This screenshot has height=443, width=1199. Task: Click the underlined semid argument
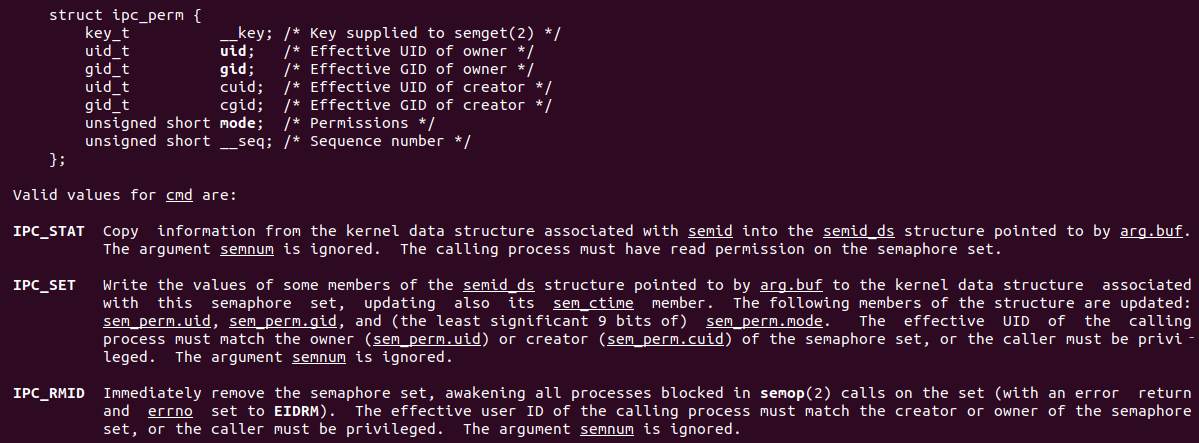click(x=710, y=231)
